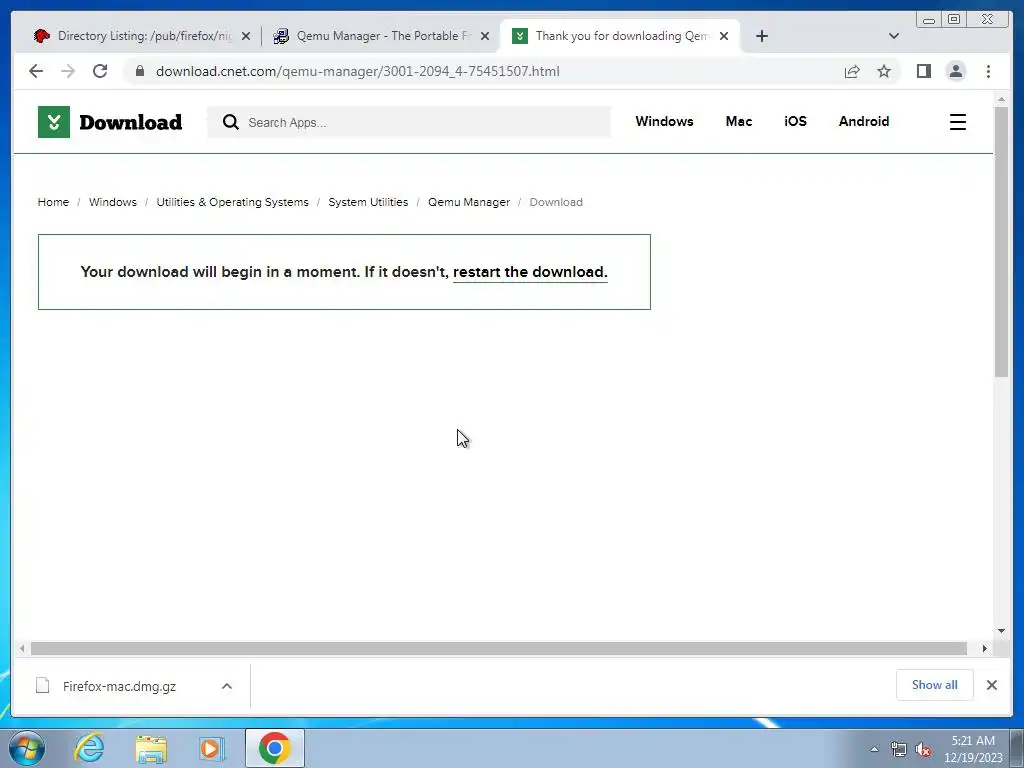The image size is (1024, 768).
Task: Open Utilities & Operating Systems breadcrumb
Action: point(232,202)
